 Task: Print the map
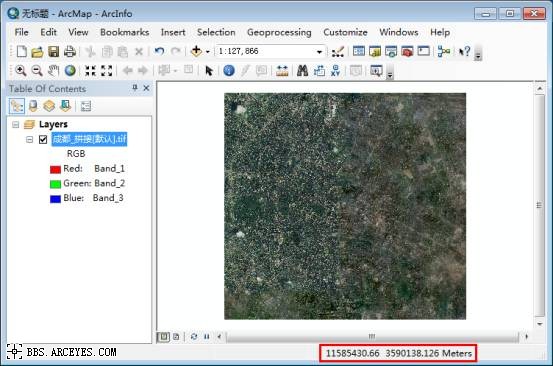tap(69, 52)
